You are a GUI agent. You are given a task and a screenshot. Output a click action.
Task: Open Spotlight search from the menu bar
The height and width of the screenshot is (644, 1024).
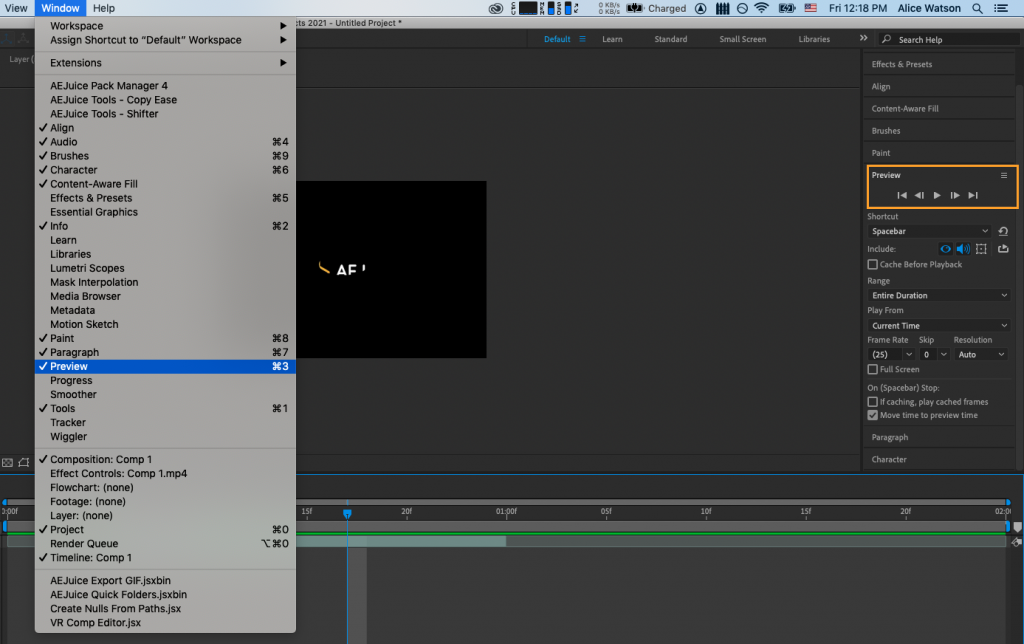(x=977, y=8)
